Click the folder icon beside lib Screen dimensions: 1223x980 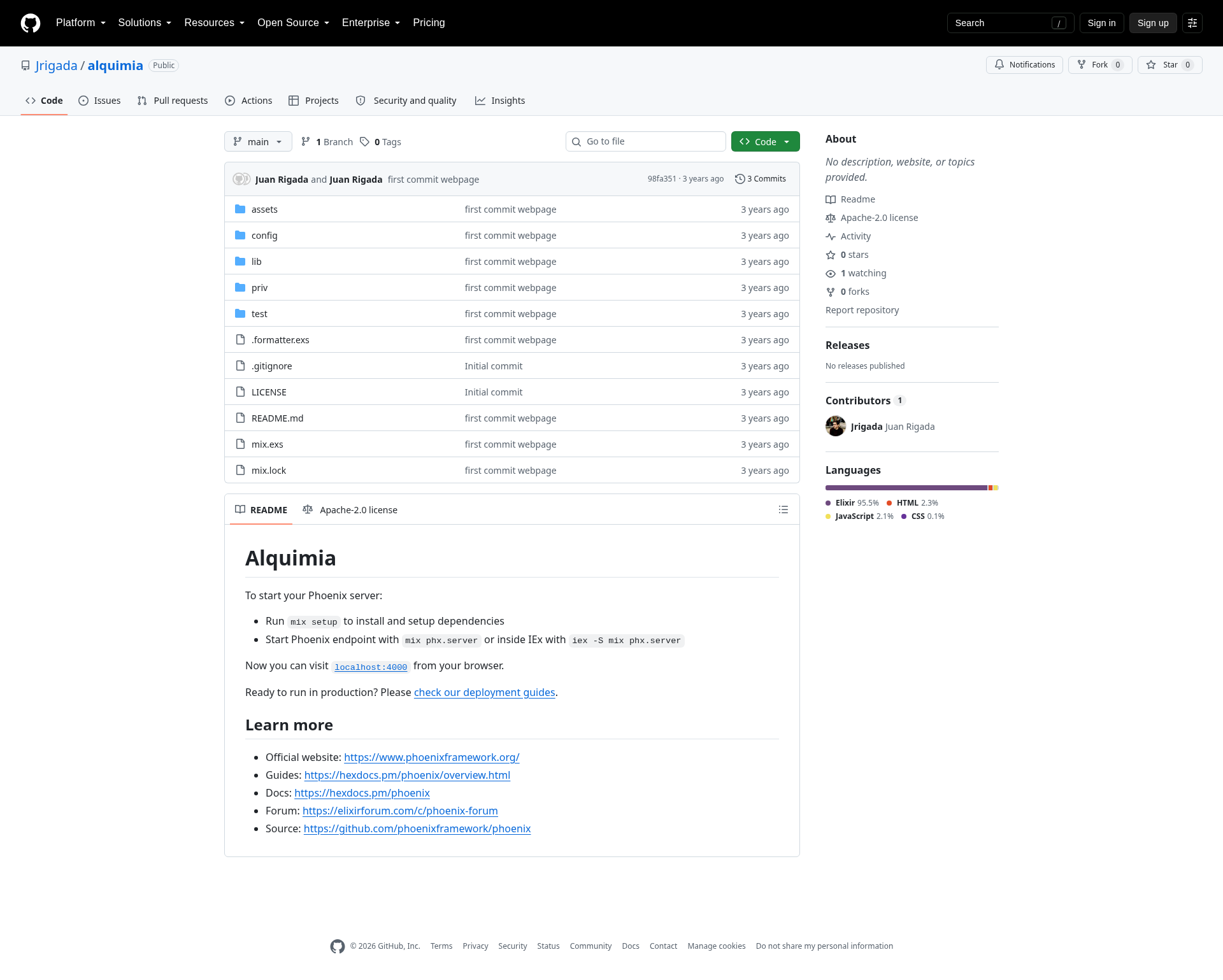click(240, 262)
